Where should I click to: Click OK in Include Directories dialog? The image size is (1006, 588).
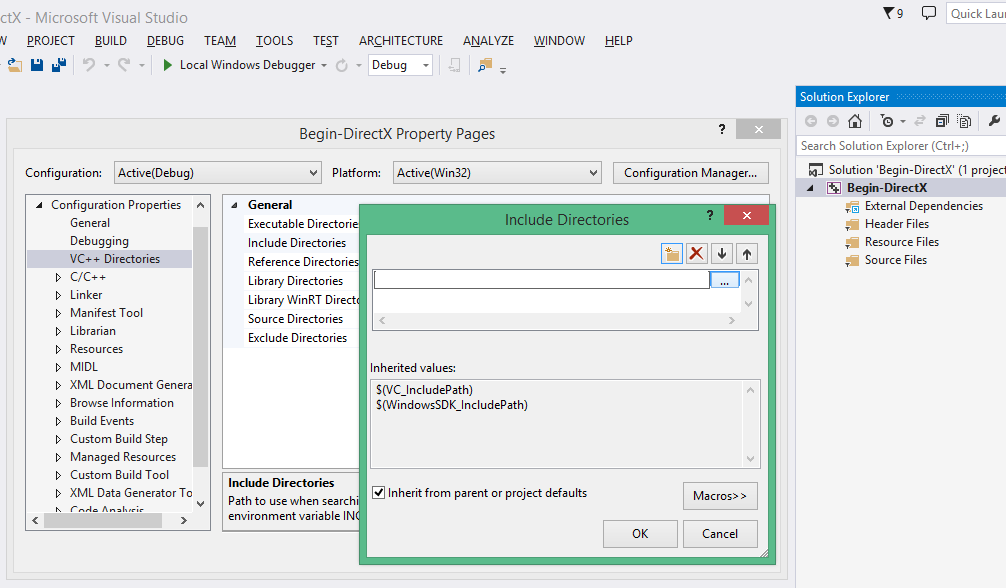point(640,533)
